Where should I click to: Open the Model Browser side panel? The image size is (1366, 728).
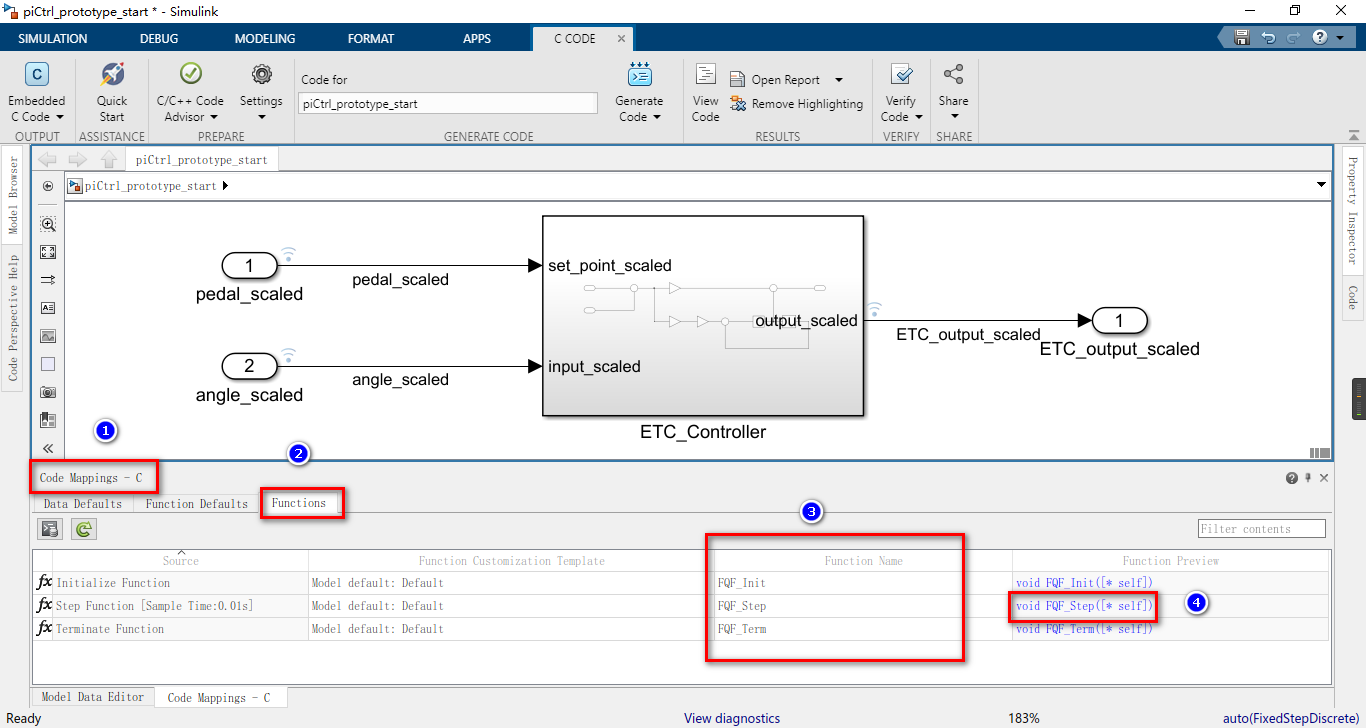13,195
